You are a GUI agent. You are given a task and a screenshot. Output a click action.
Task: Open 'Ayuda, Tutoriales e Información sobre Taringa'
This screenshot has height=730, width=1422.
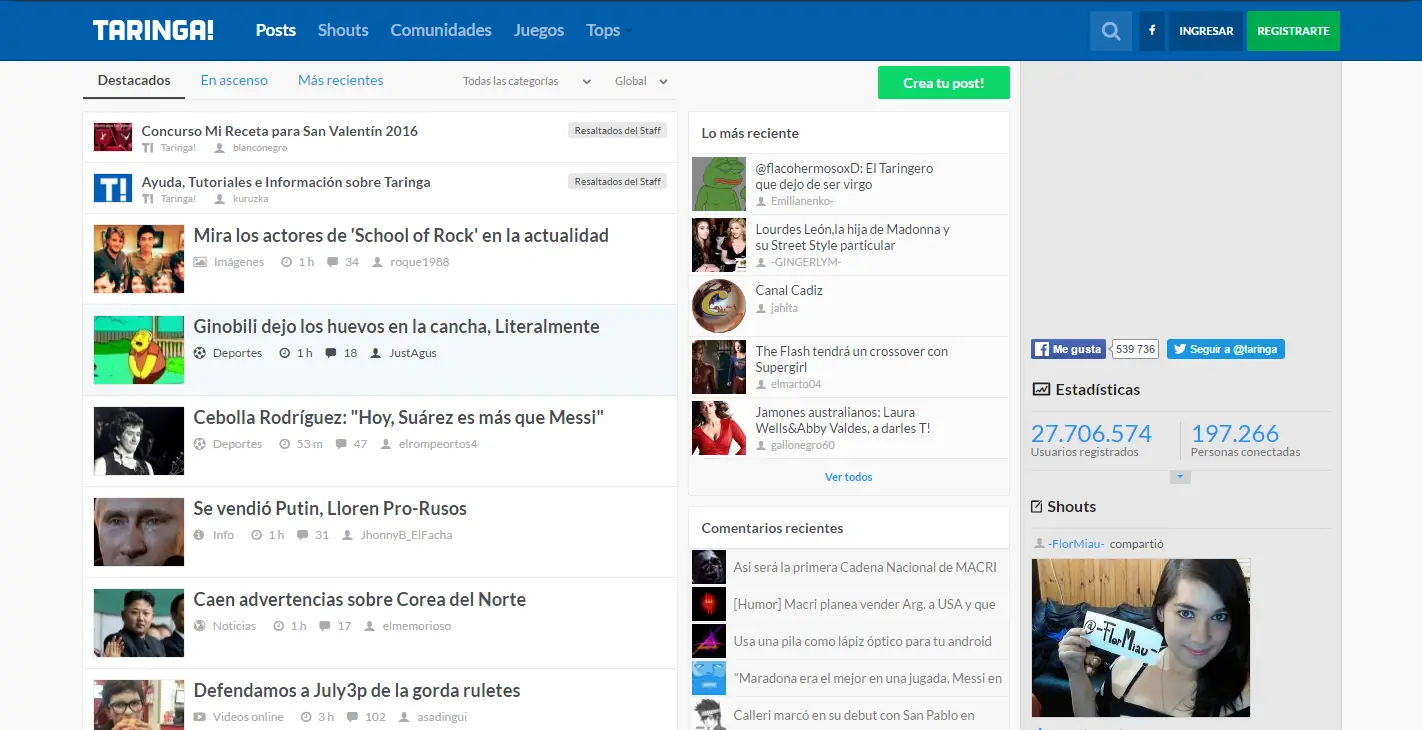[286, 182]
